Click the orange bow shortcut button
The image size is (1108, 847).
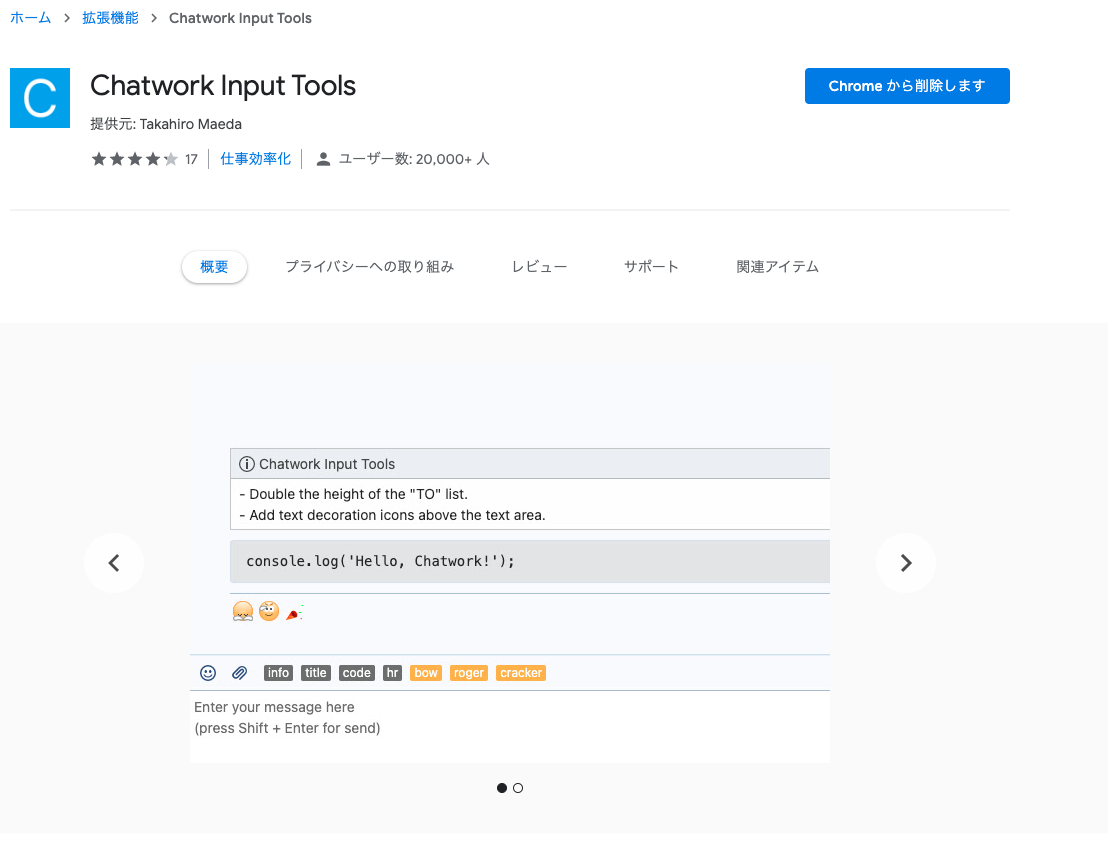point(425,672)
